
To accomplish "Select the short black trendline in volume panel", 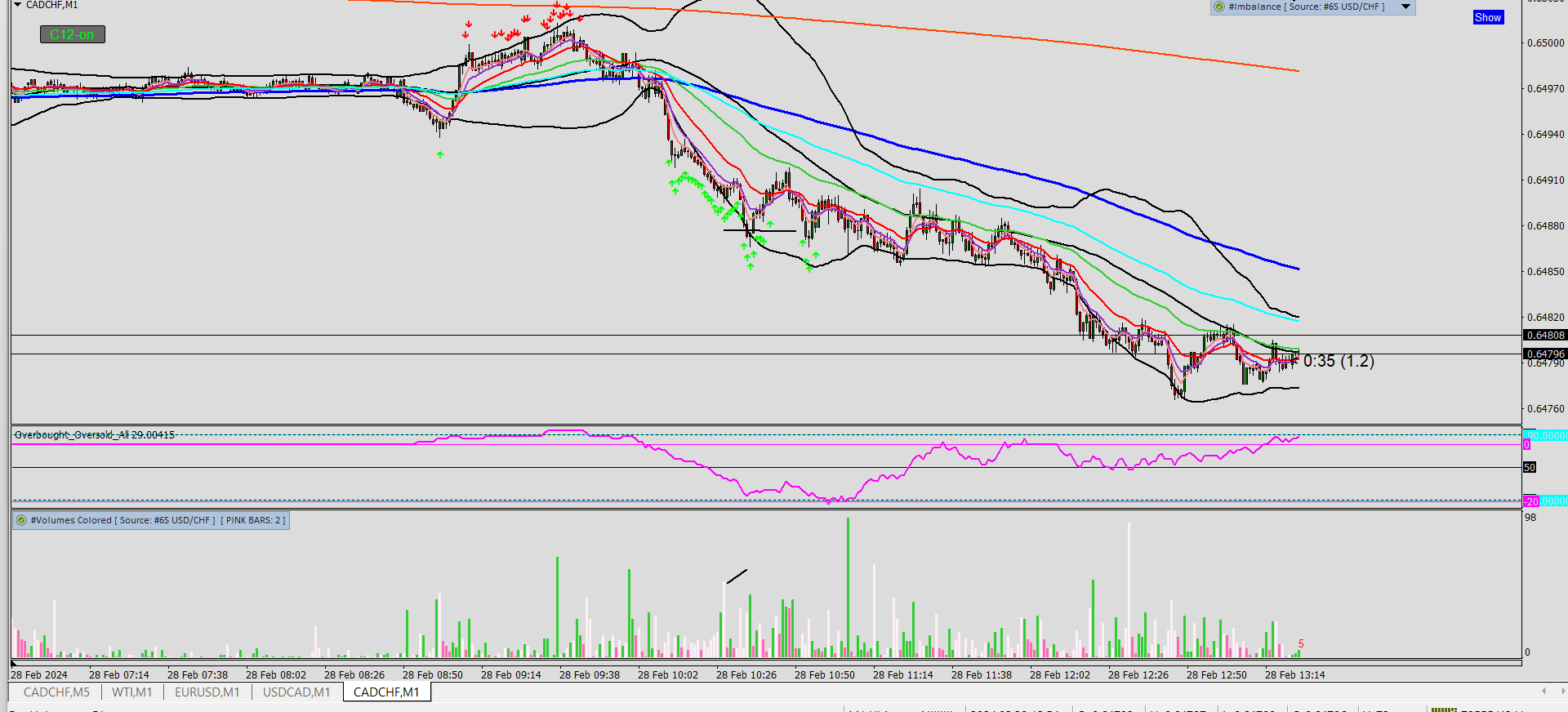I will (737, 576).
